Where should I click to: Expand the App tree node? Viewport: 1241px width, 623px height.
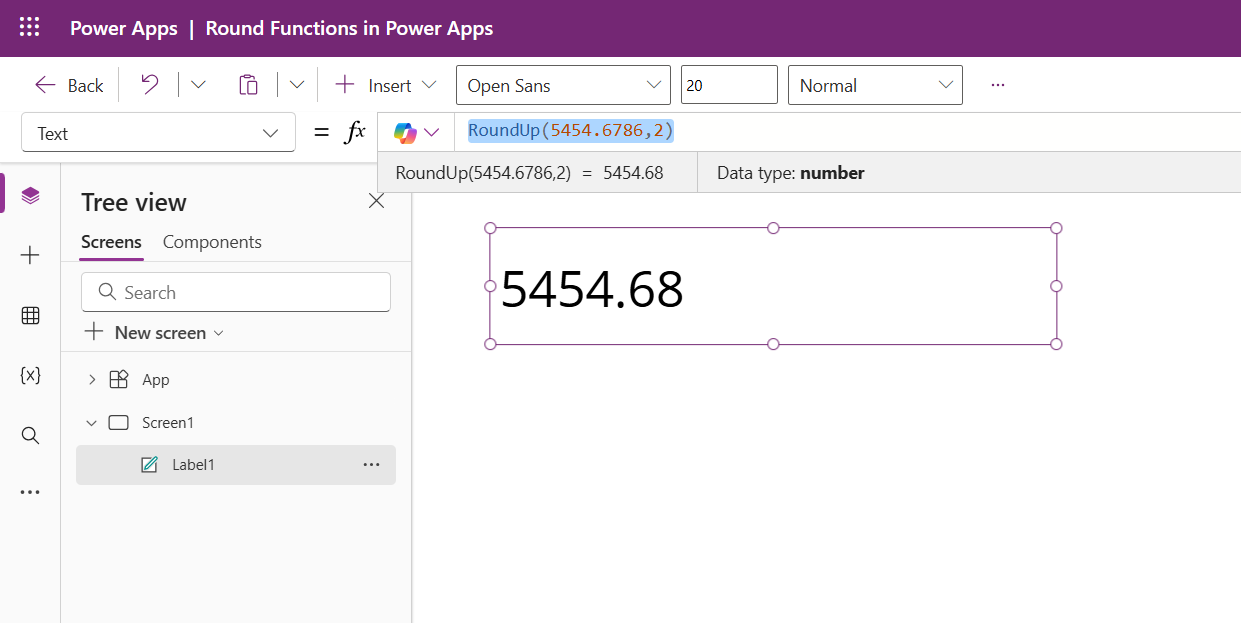click(91, 379)
